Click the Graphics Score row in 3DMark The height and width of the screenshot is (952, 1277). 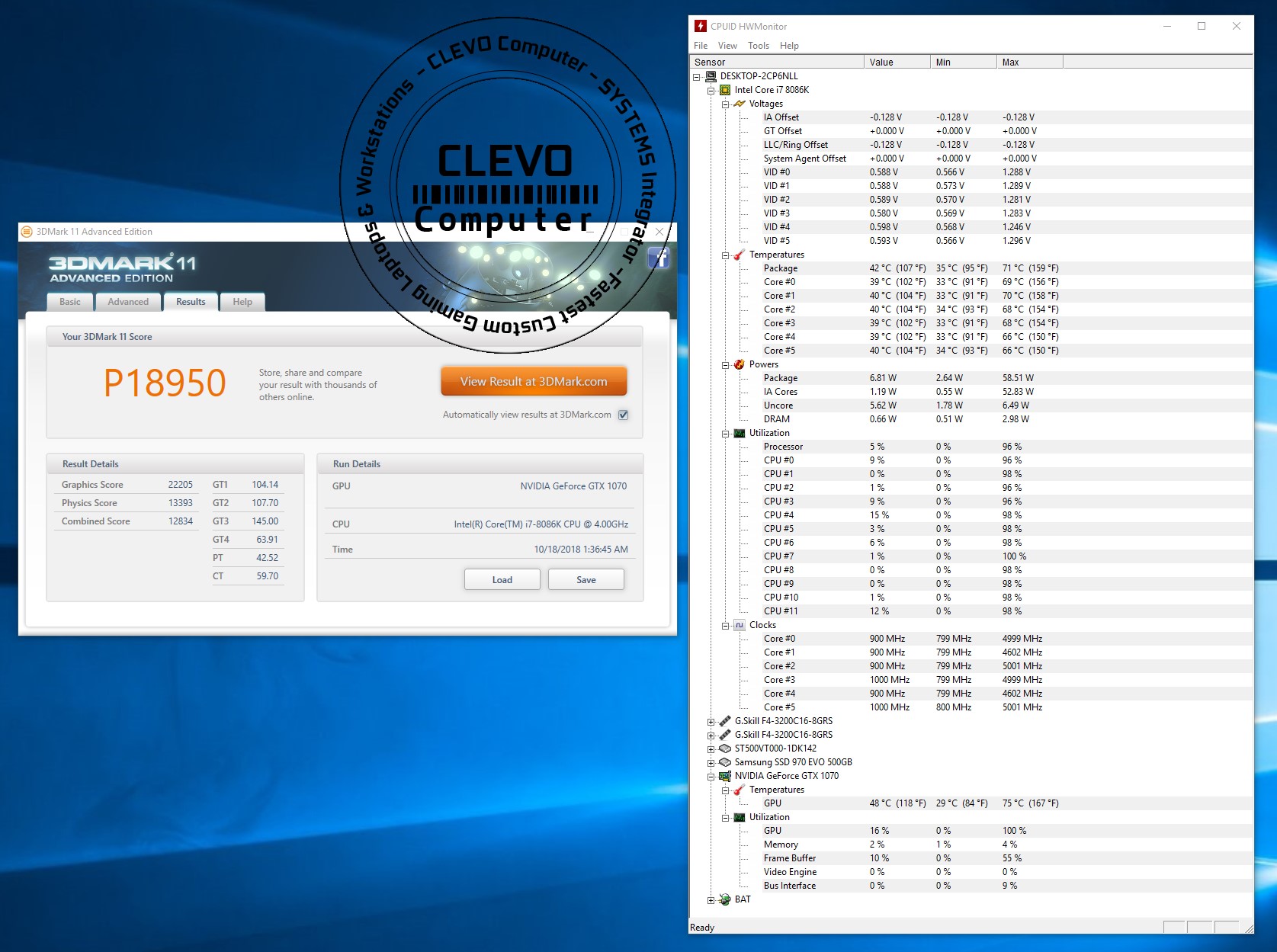pos(127,485)
